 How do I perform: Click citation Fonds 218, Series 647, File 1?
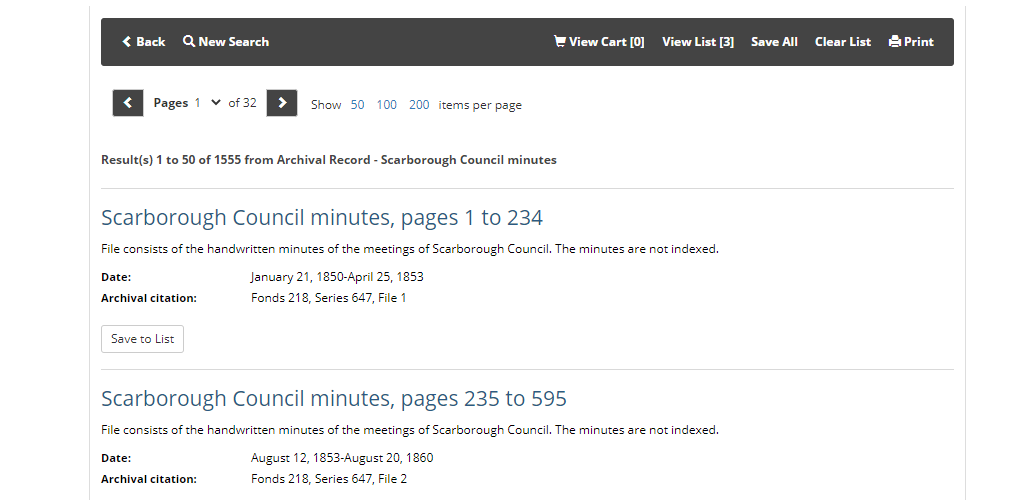click(x=329, y=298)
